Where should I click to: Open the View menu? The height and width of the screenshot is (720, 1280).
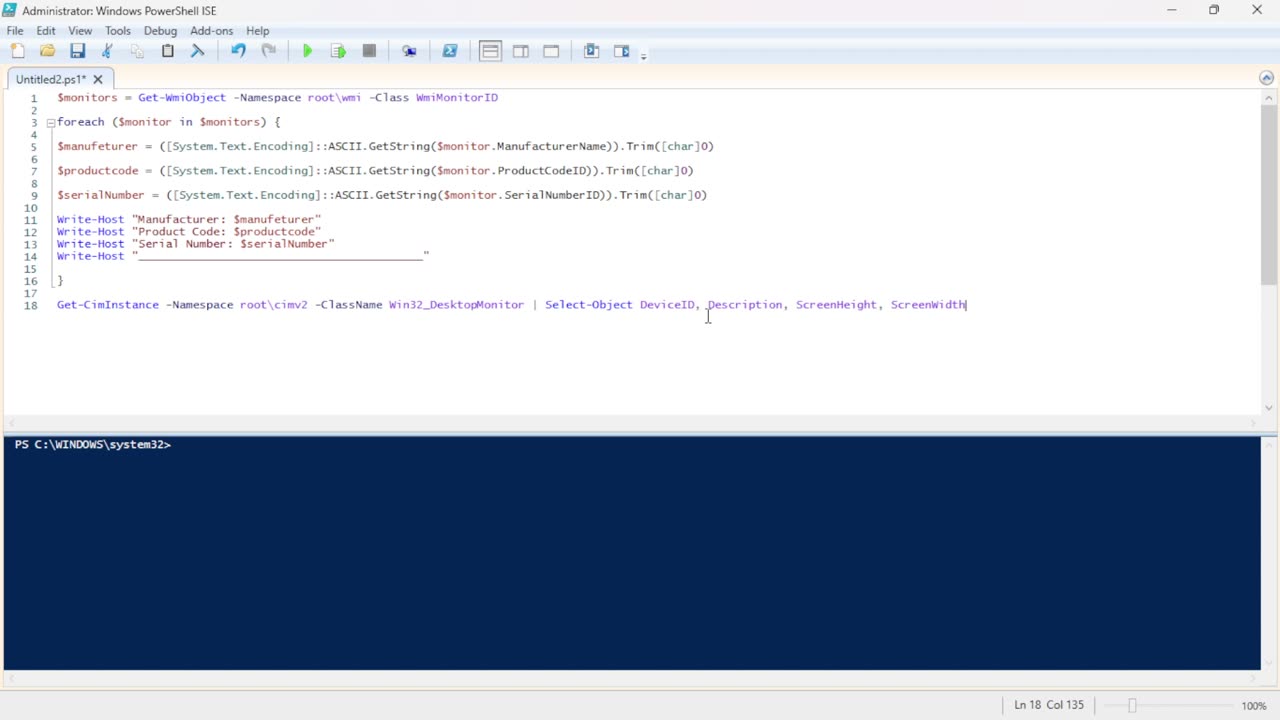(x=80, y=31)
